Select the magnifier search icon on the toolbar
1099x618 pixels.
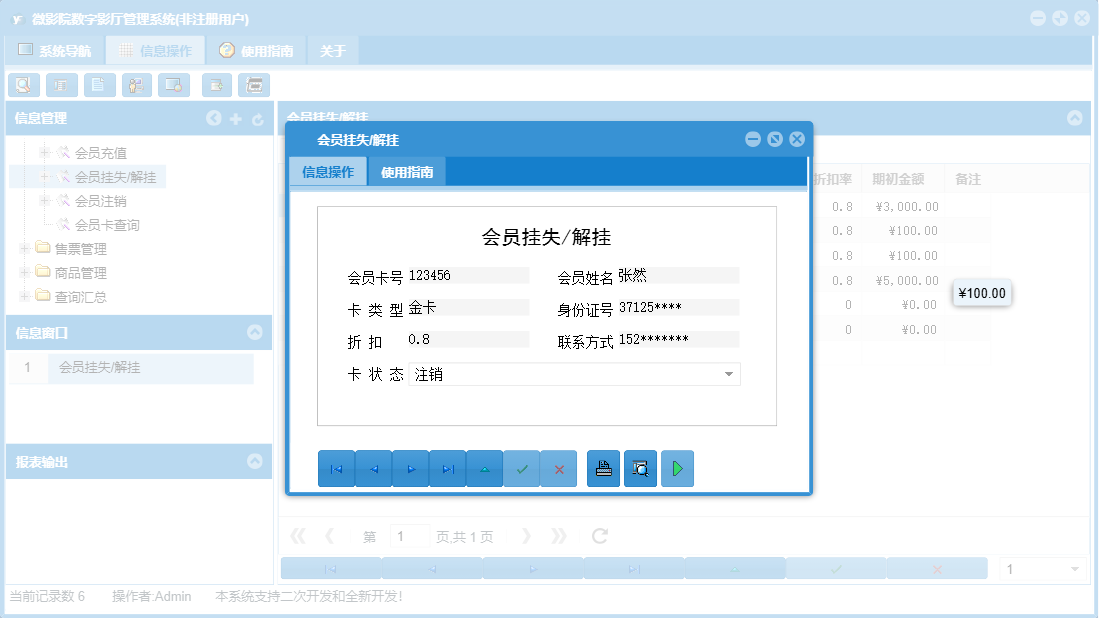23,85
